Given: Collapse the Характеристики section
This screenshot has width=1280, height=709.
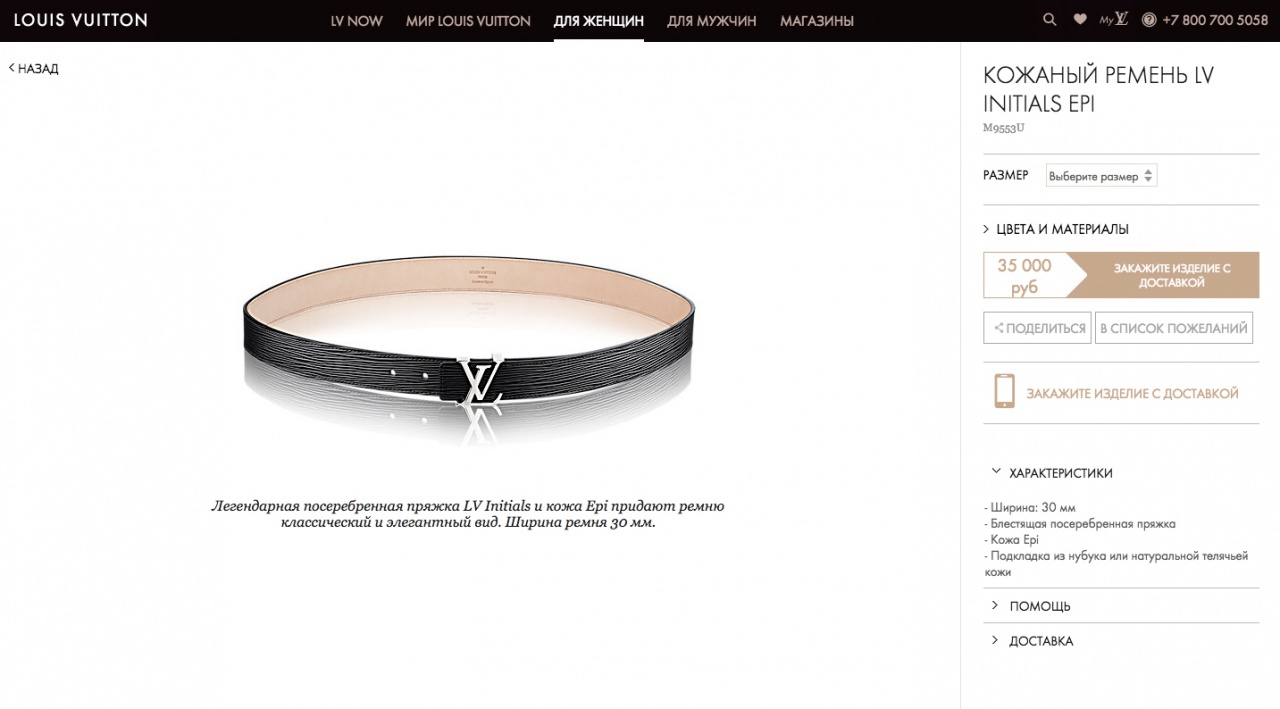Looking at the screenshot, I should (x=1052, y=473).
